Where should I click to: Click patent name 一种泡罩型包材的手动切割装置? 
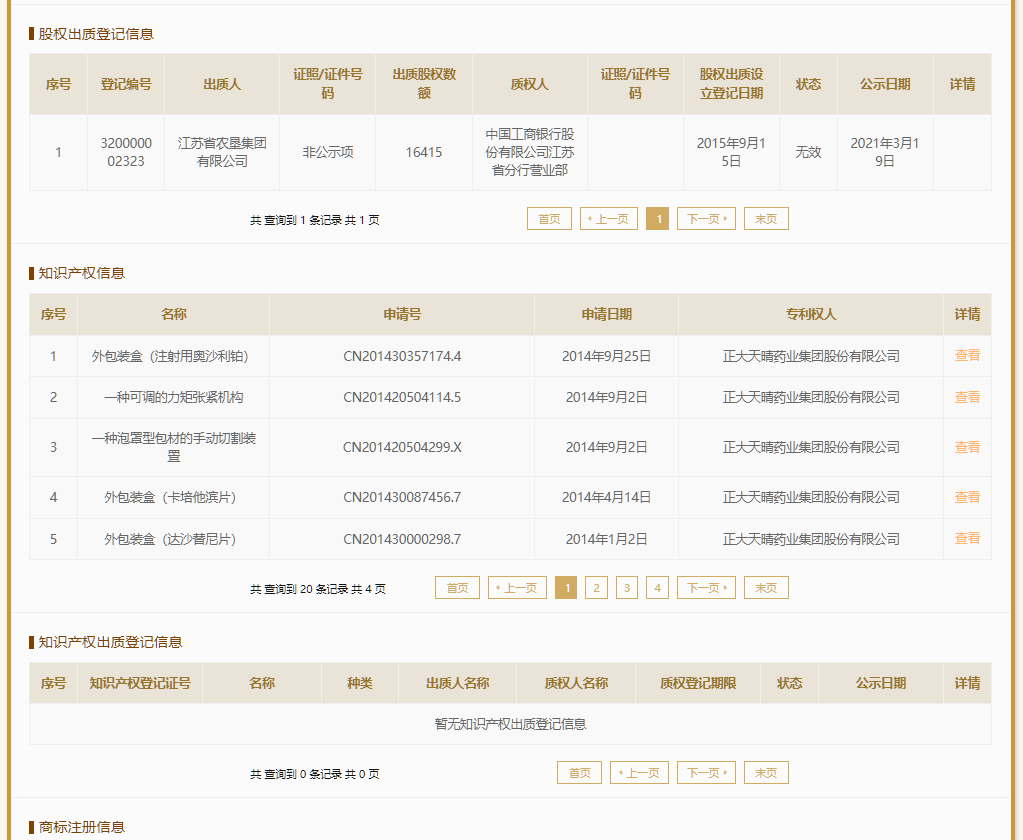pyautogui.click(x=174, y=447)
